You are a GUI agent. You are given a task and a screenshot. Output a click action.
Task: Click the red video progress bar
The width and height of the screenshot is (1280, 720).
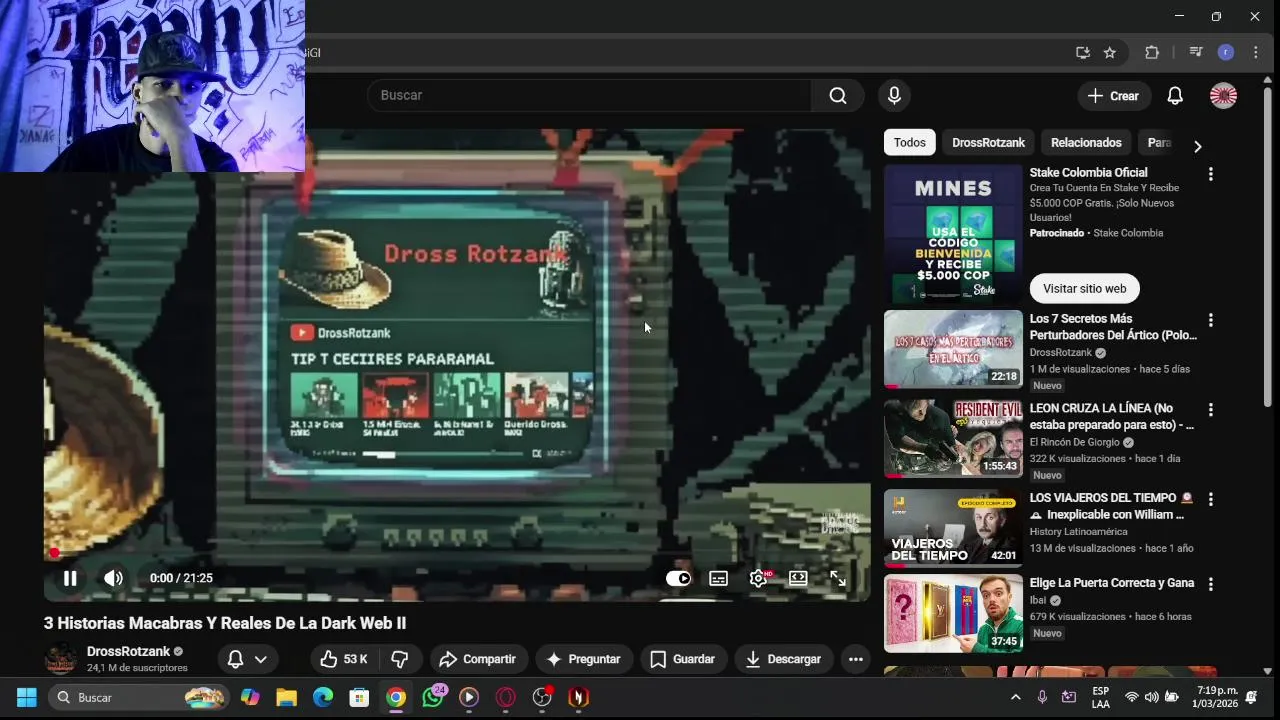coord(457,552)
